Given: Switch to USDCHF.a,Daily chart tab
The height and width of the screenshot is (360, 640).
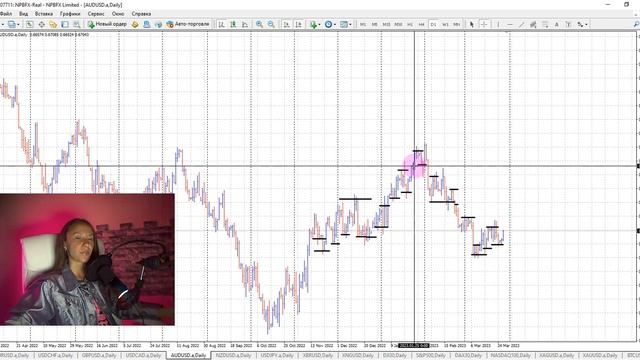Looking at the screenshot, I should click(x=56, y=356).
